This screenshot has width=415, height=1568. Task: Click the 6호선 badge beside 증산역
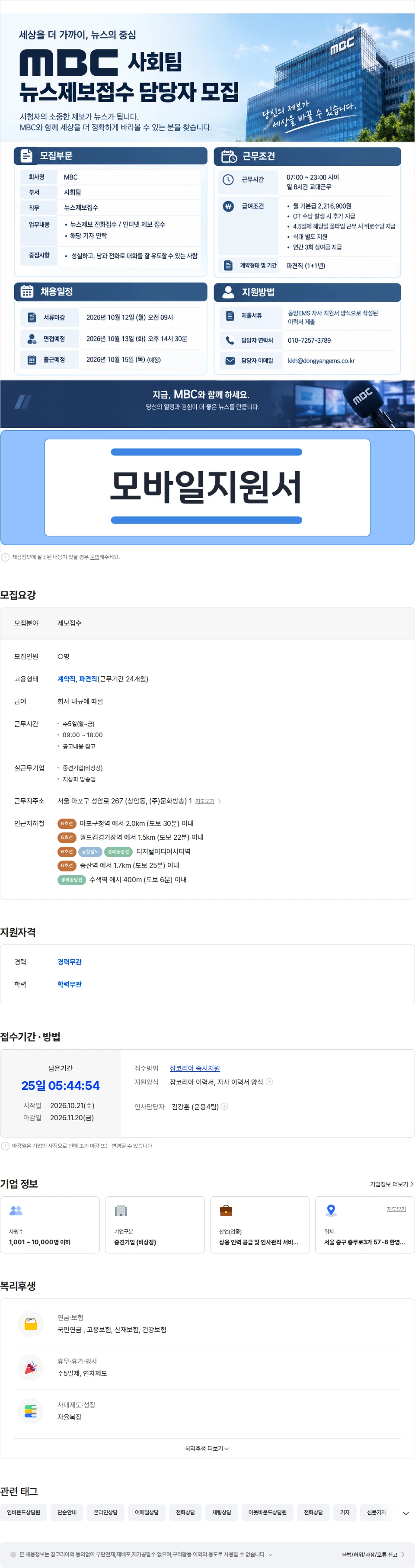(67, 866)
